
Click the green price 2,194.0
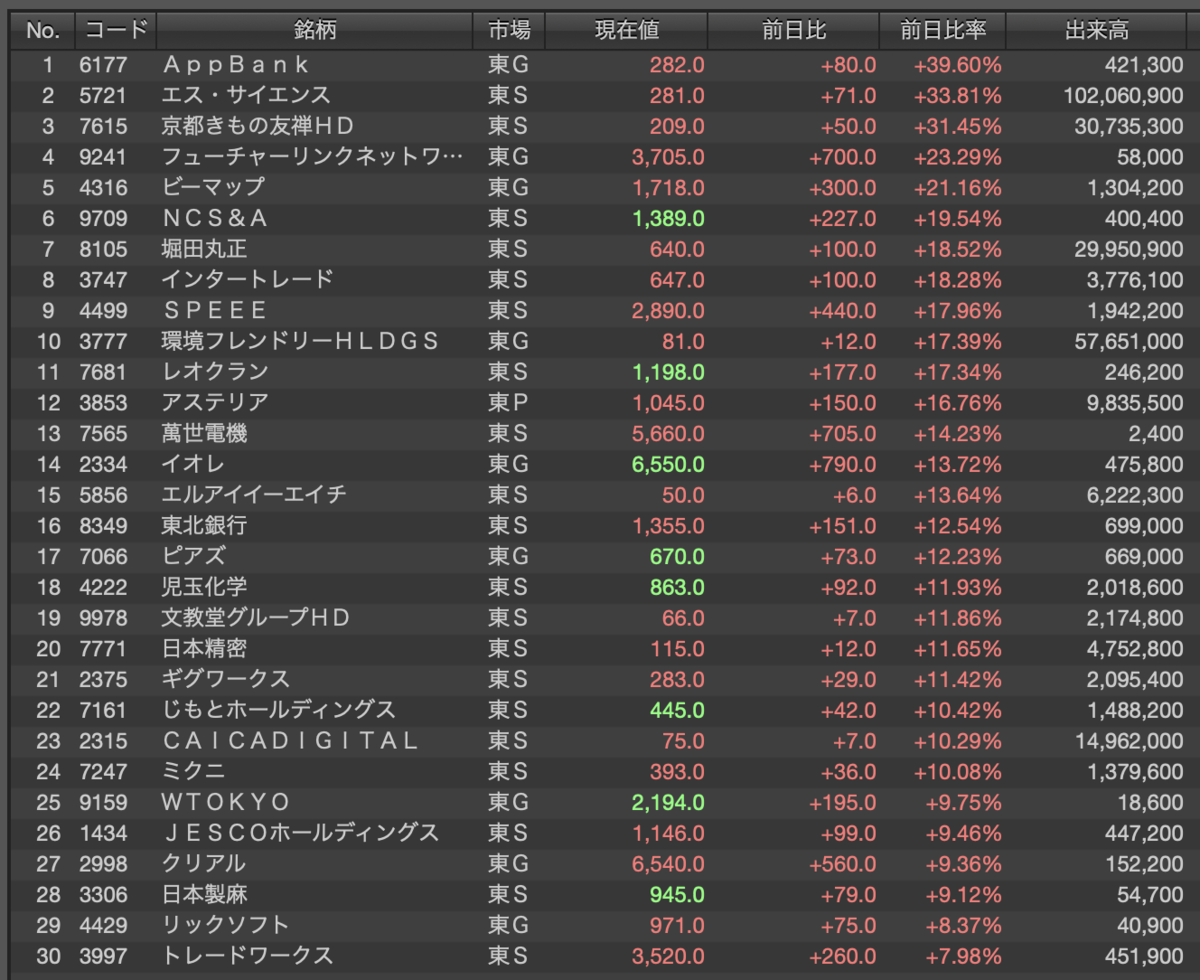[x=668, y=801]
